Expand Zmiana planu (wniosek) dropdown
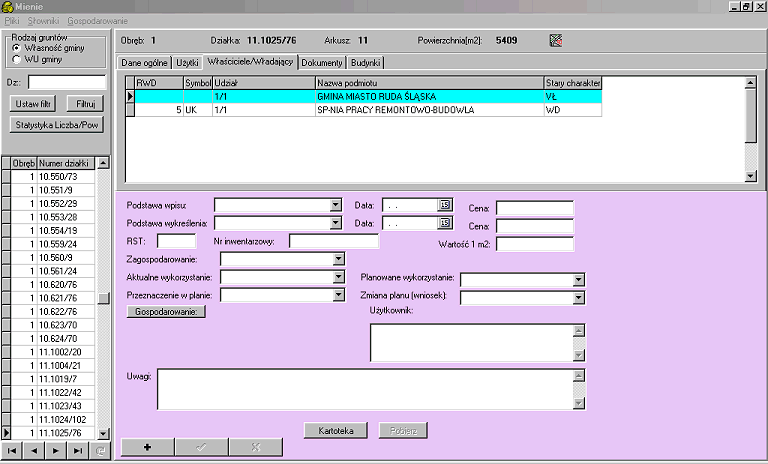This screenshot has width=768, height=464. (578, 297)
